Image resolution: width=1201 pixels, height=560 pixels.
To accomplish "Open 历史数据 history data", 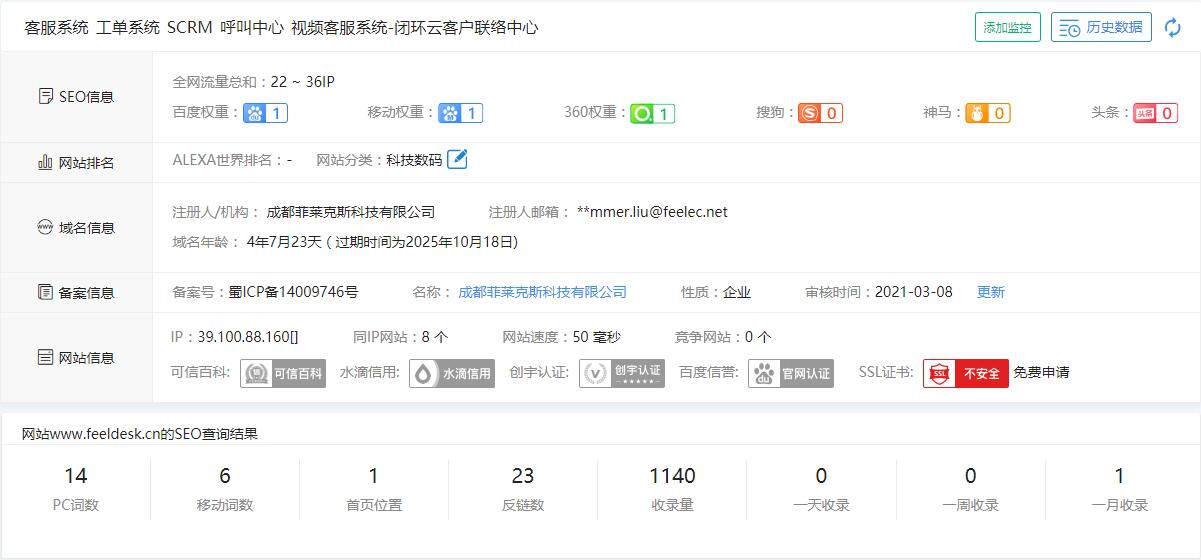I will (x=1102, y=28).
